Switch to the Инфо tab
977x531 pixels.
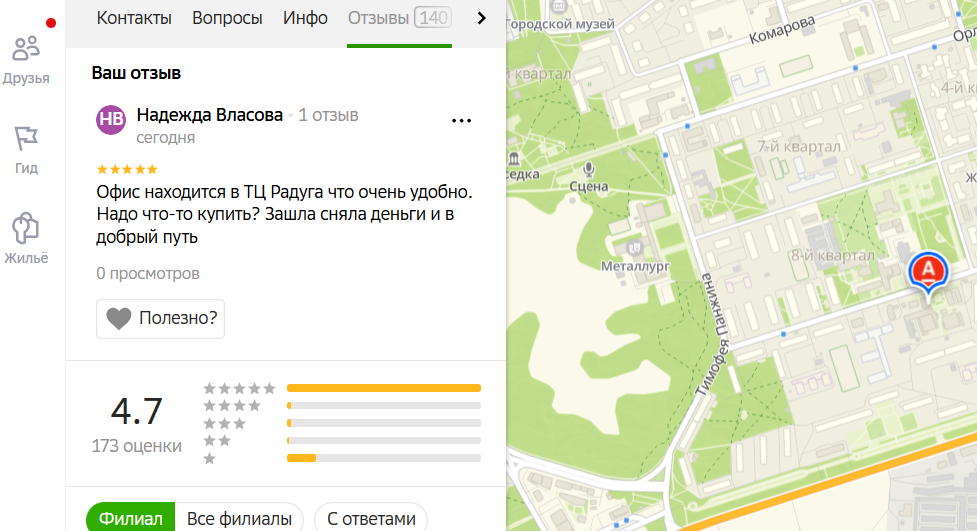(x=305, y=18)
